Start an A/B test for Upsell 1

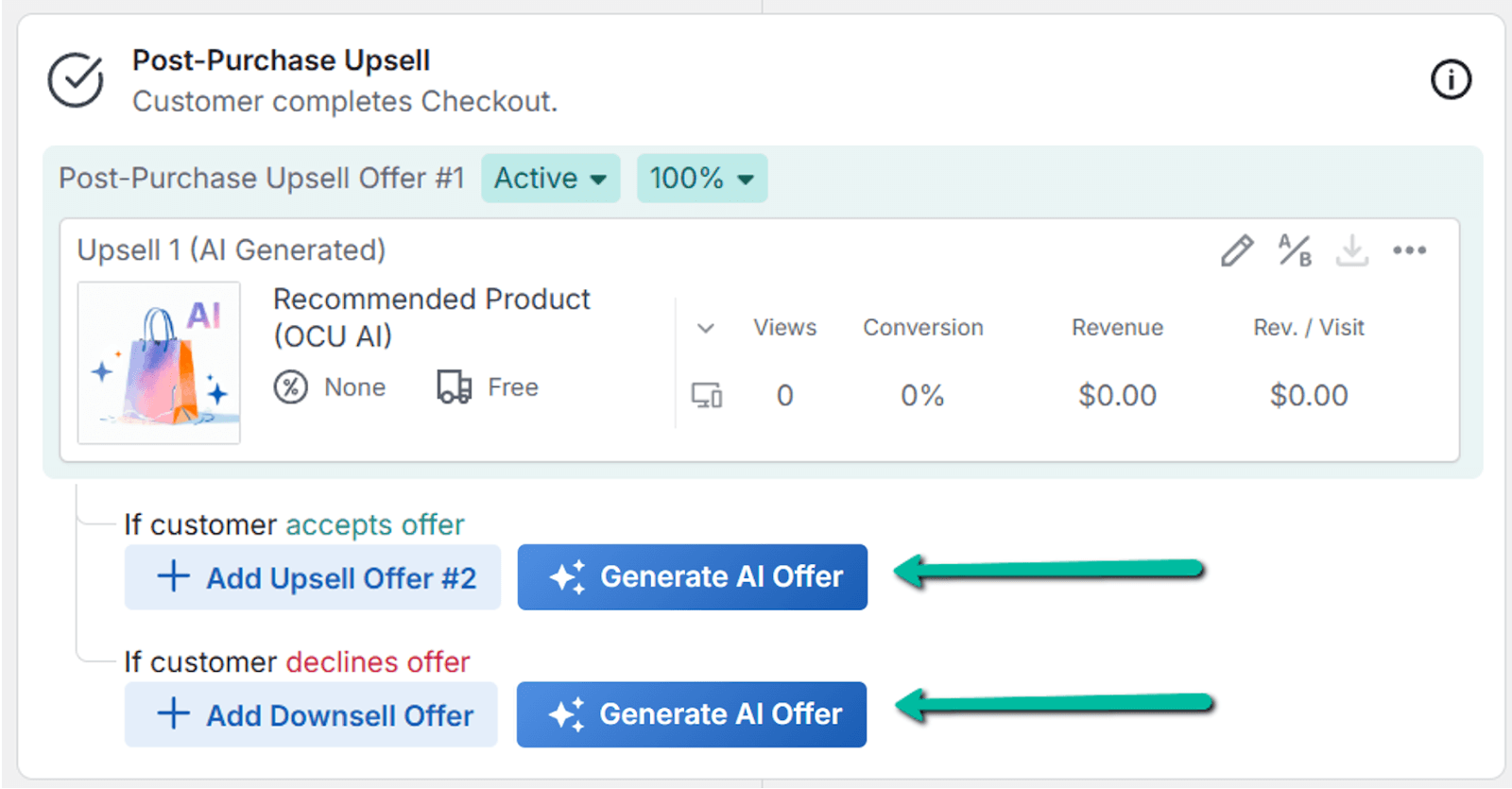(1295, 250)
